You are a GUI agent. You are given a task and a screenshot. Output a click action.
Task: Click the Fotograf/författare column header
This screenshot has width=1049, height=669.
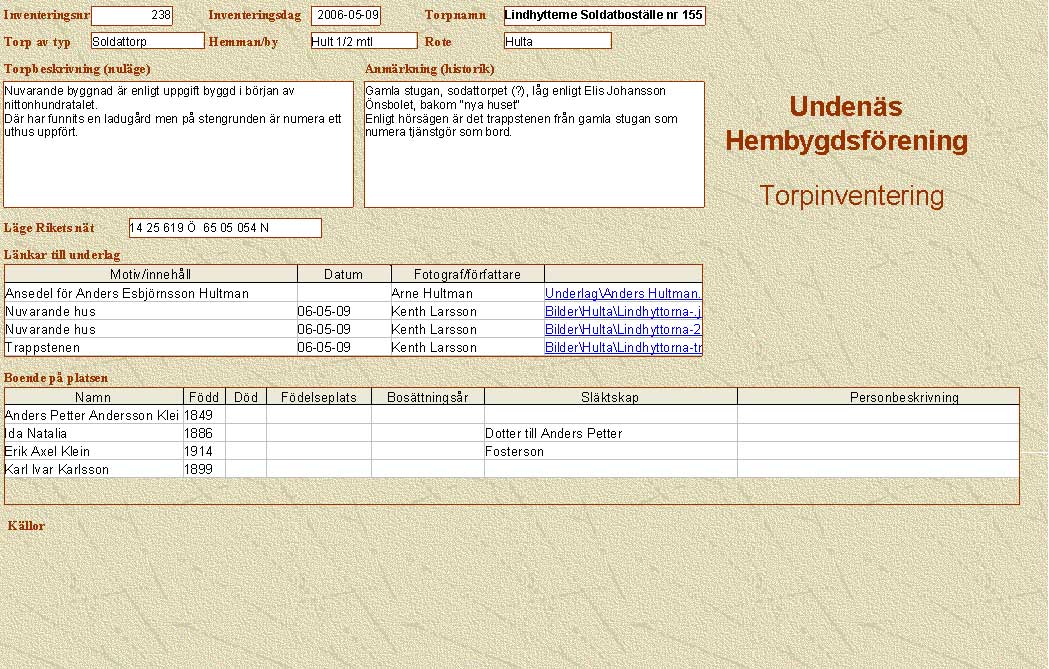tap(467, 274)
